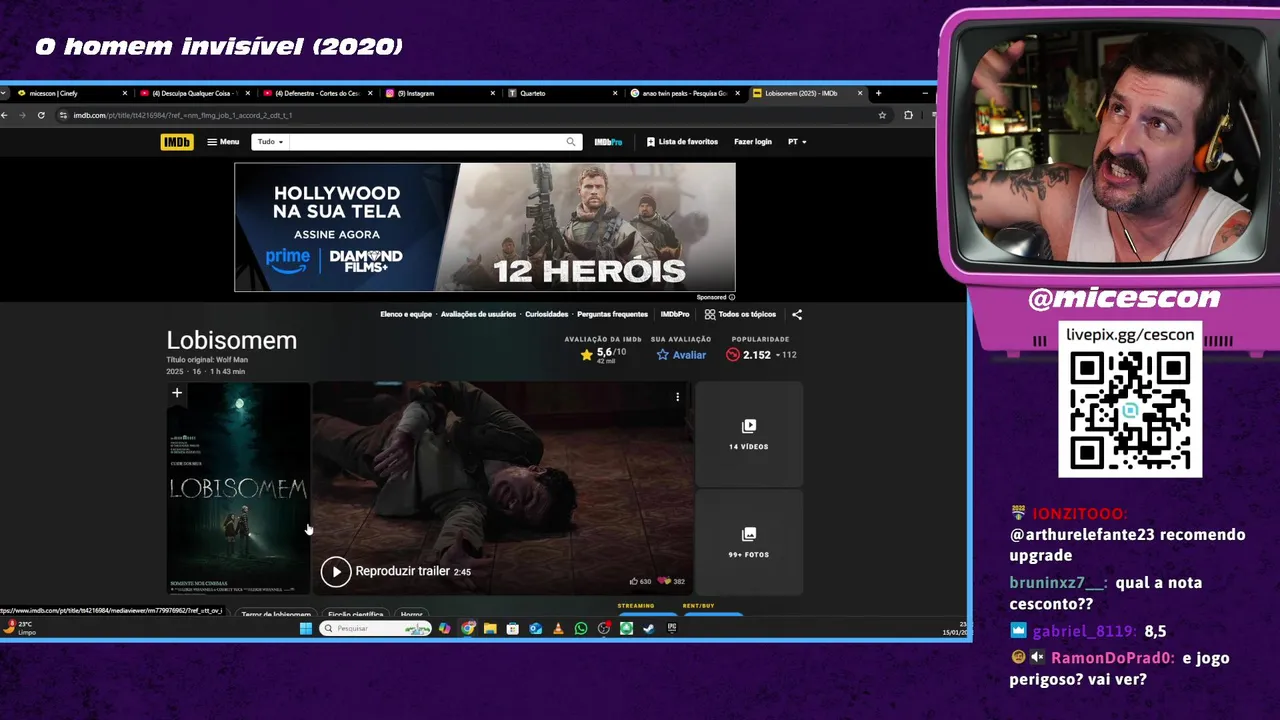Click the share icon

[797, 314]
